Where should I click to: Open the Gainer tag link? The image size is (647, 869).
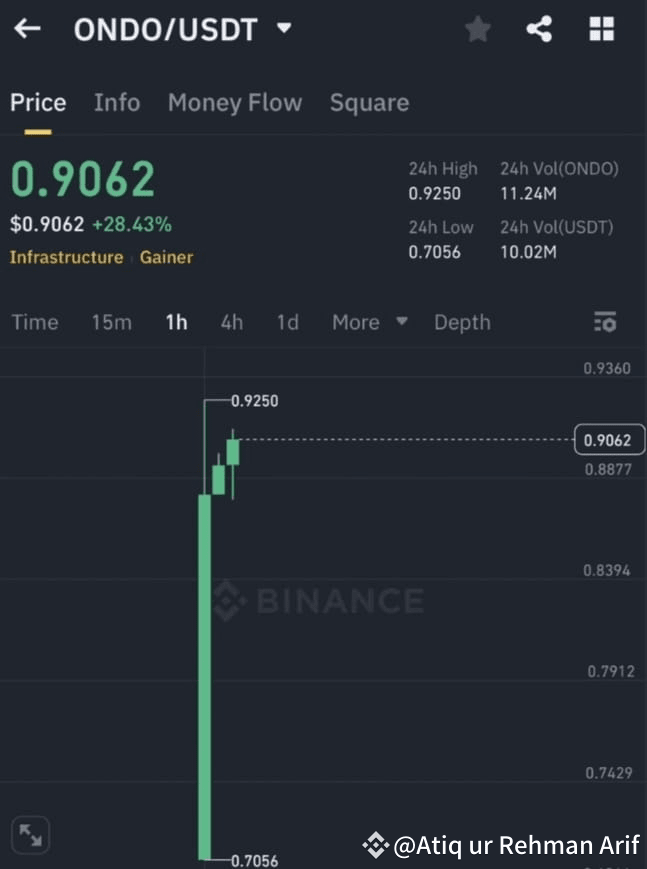[166, 257]
